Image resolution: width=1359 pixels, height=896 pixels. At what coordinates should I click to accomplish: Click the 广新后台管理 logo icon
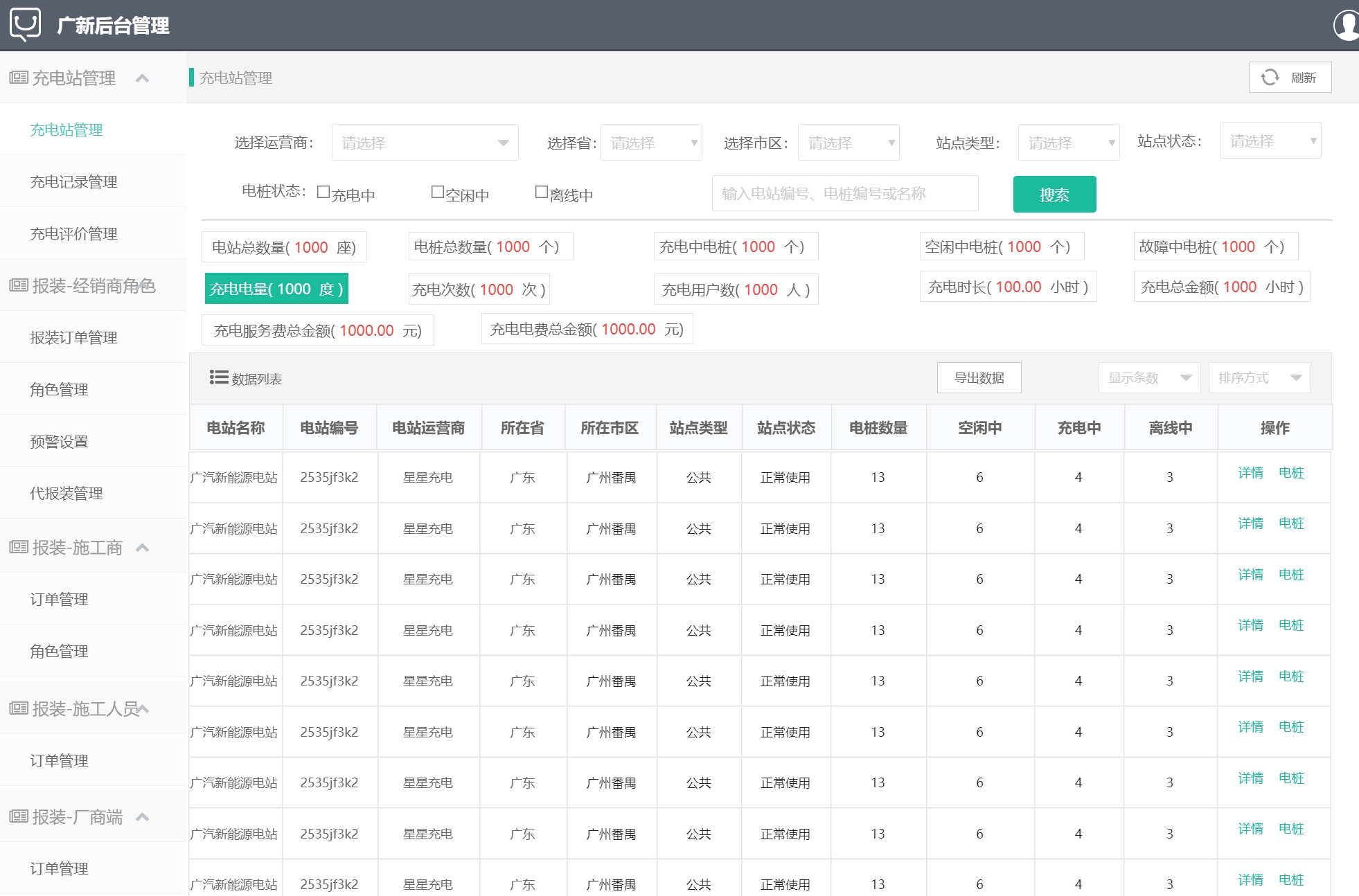click(26, 25)
